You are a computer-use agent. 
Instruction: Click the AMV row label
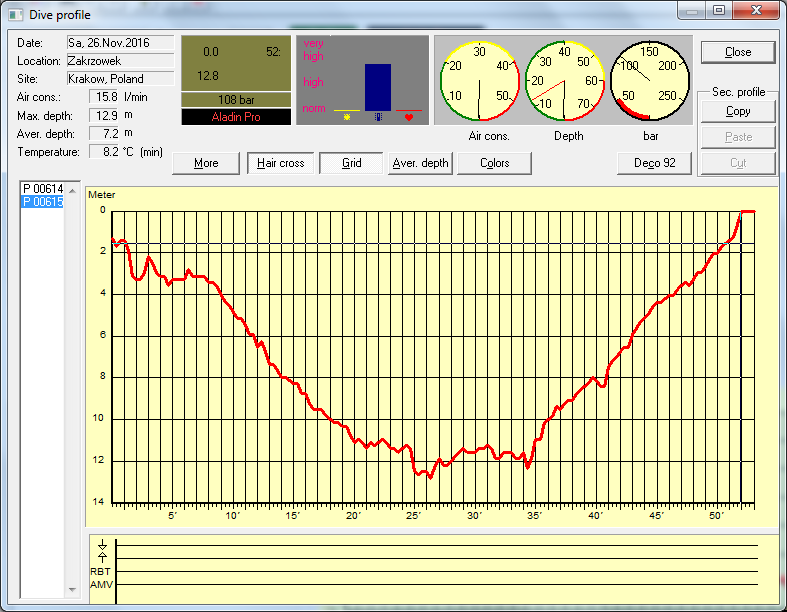[x=101, y=584]
